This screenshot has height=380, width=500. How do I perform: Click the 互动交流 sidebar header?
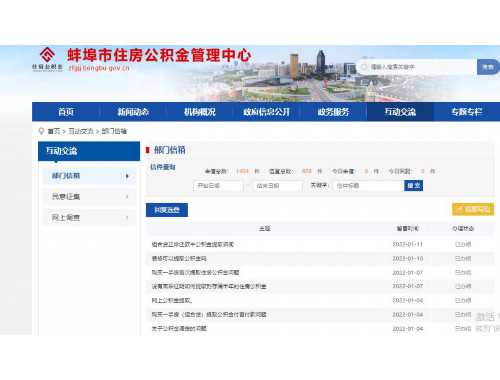[89, 151]
